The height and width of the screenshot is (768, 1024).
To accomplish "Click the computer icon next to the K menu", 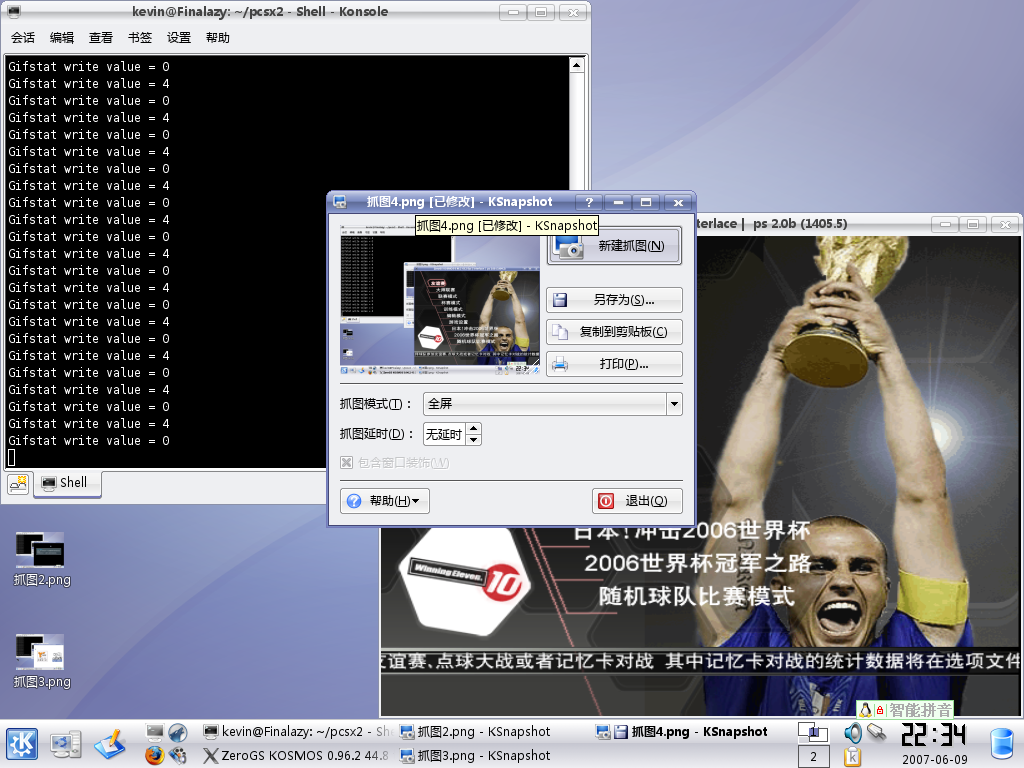I will pos(65,744).
